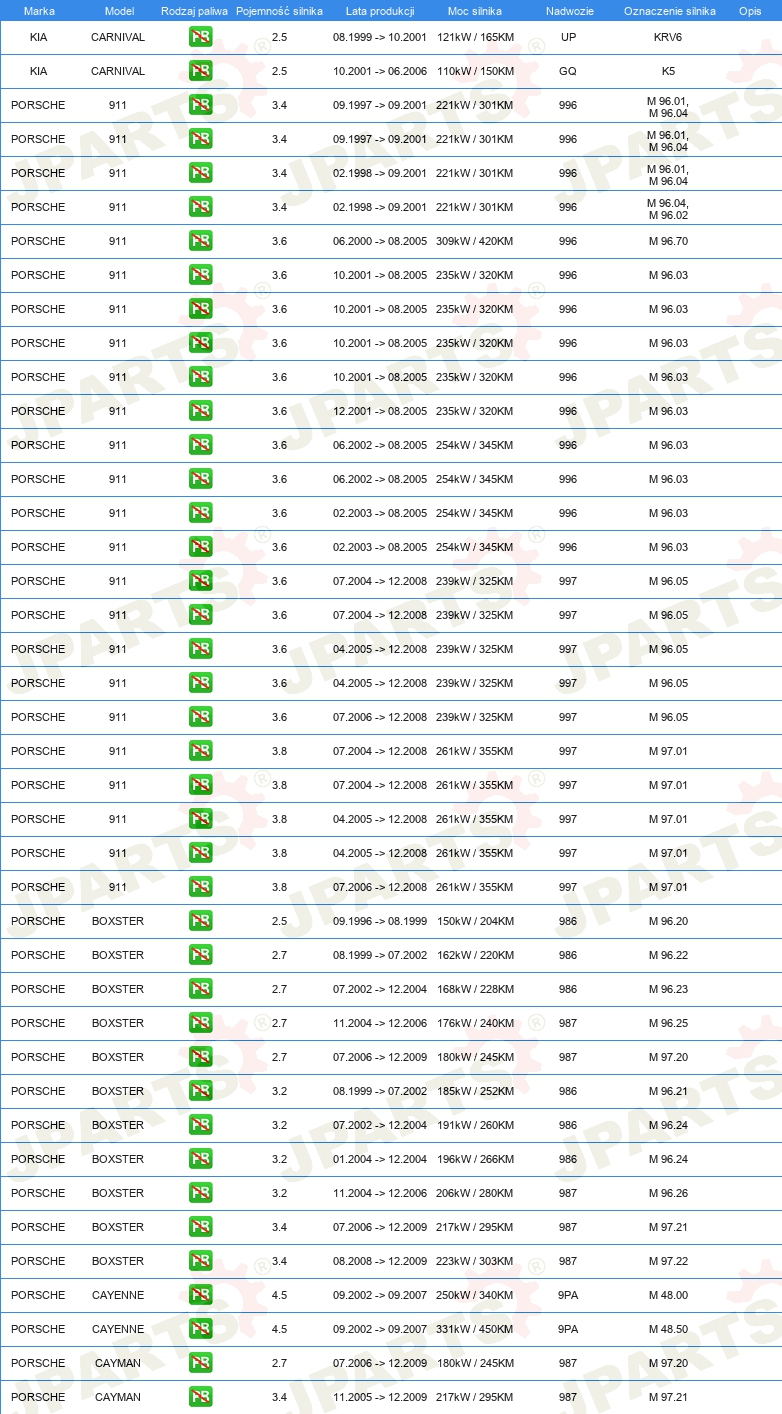This screenshot has width=782, height=1414.
Task: Click the Lata produkcji column header
Action: pyautogui.click(x=380, y=11)
